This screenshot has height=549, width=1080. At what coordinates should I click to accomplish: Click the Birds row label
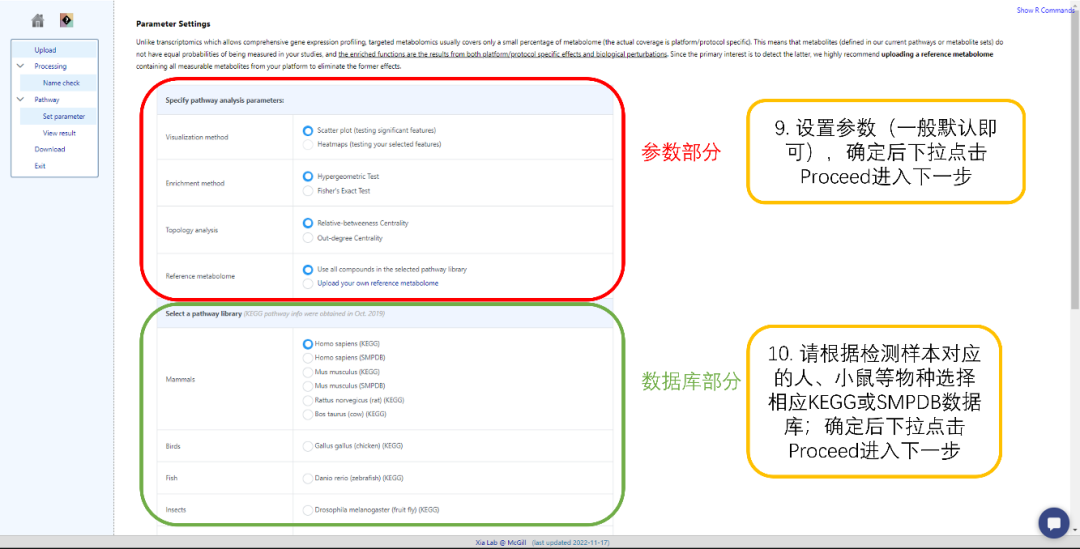(x=173, y=446)
